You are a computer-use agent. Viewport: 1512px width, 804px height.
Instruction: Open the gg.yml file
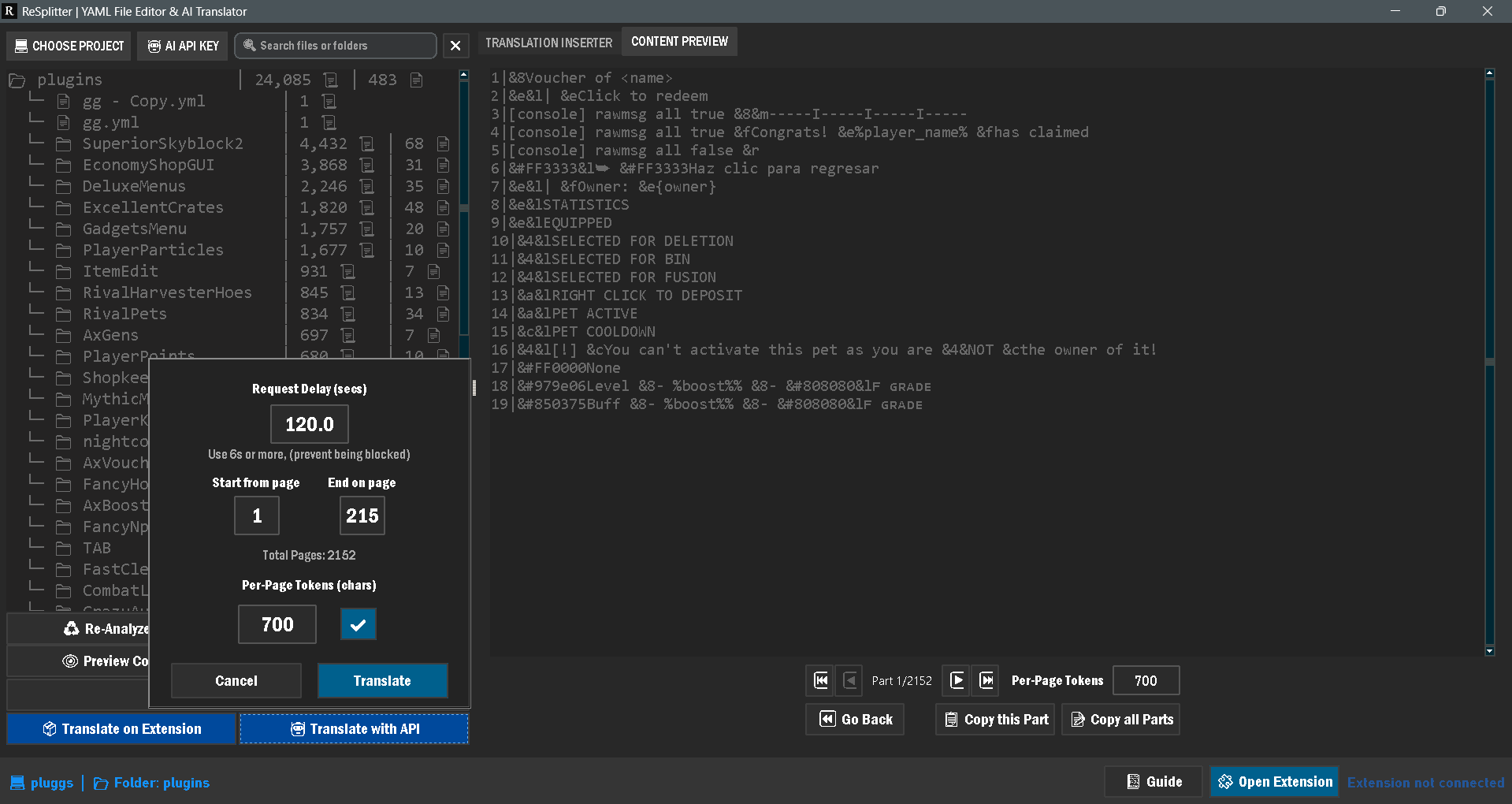[110, 122]
